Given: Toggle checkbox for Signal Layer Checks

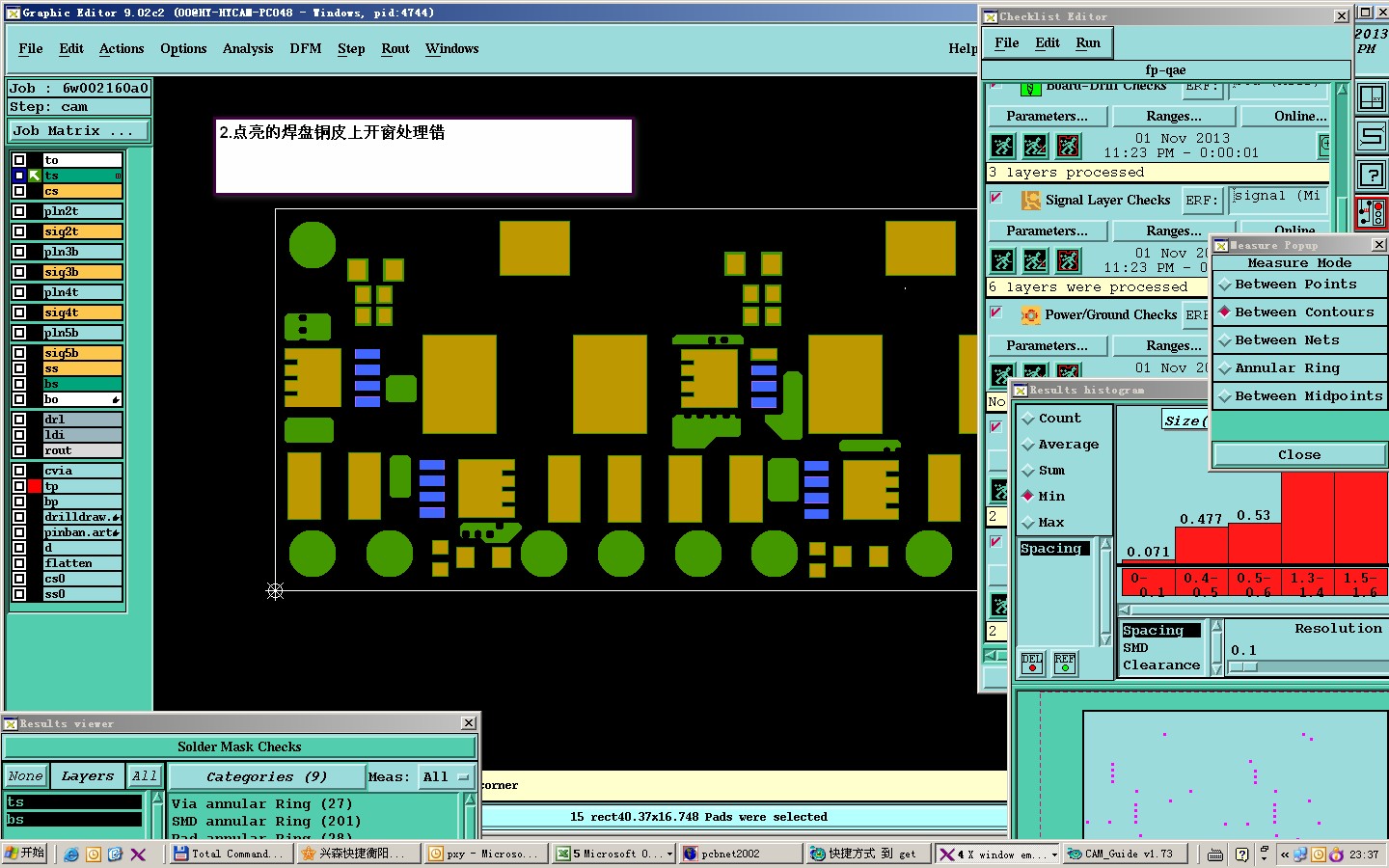Looking at the screenshot, I should point(996,198).
